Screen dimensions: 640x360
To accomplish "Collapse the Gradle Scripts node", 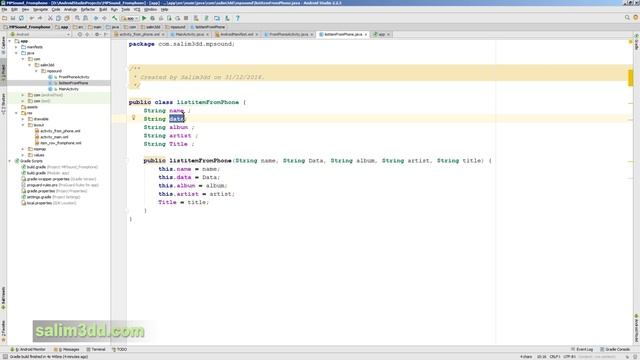I will click(10, 161).
